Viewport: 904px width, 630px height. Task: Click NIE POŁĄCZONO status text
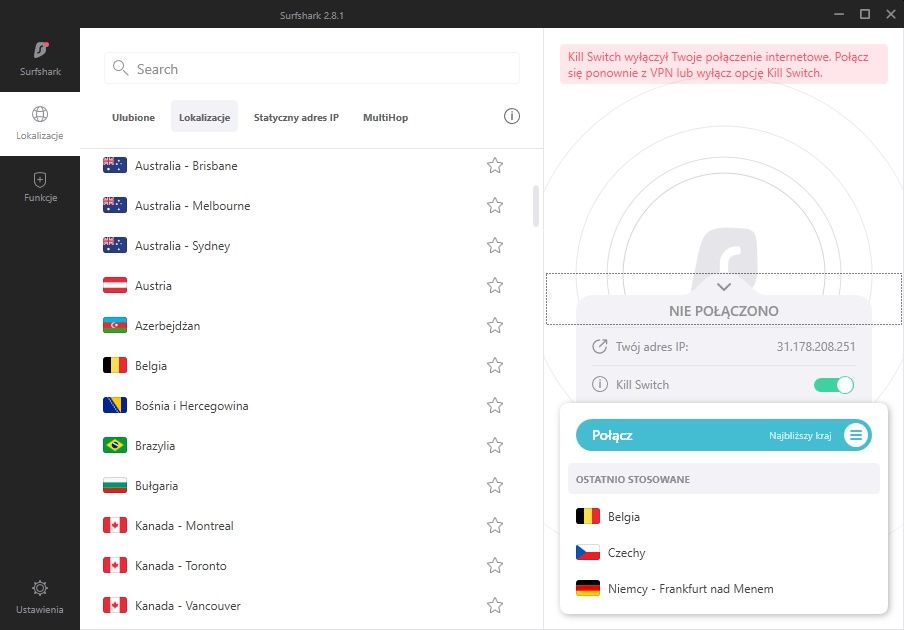coord(724,311)
